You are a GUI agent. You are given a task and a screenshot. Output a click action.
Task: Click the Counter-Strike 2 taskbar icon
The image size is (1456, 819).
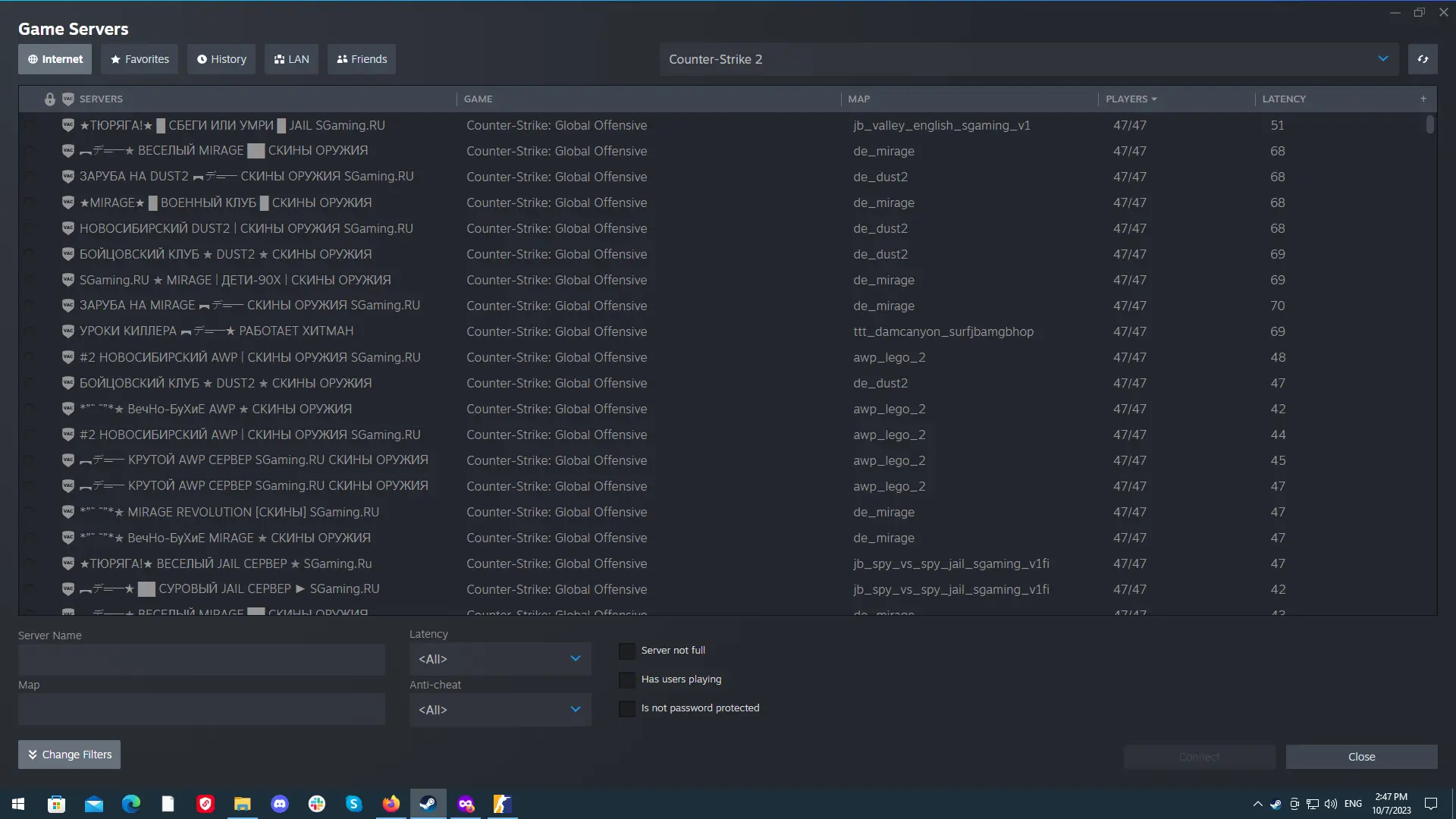coord(503,804)
